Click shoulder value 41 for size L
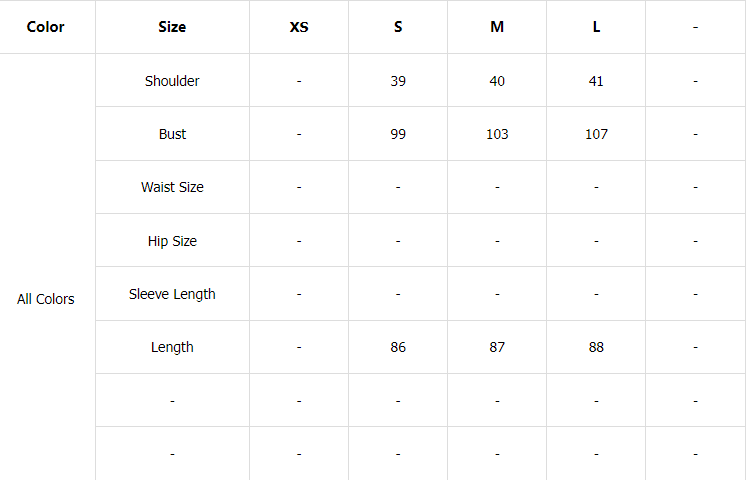Viewport: 748px width, 480px height. tap(596, 81)
